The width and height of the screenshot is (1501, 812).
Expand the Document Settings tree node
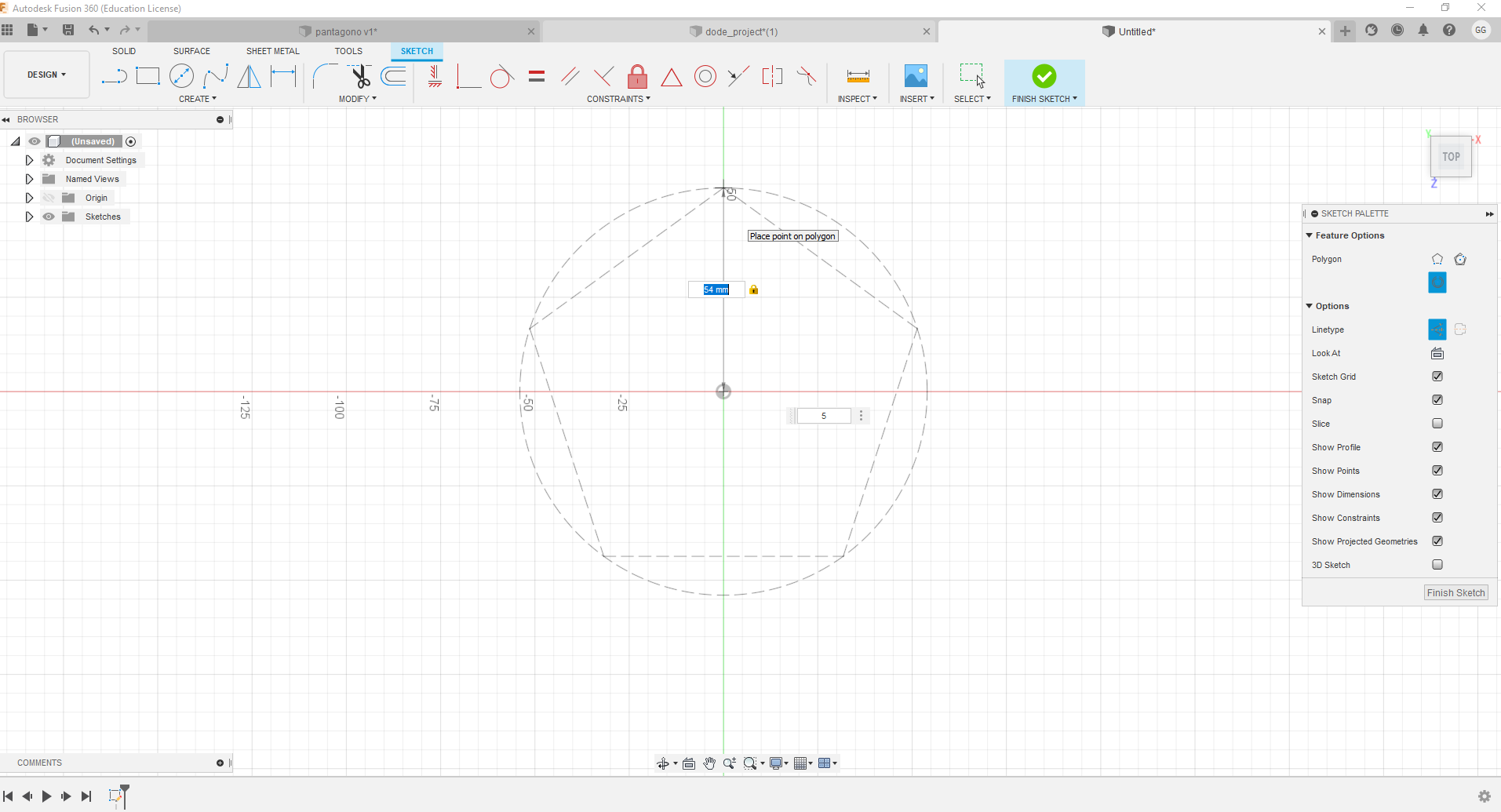pos(29,160)
